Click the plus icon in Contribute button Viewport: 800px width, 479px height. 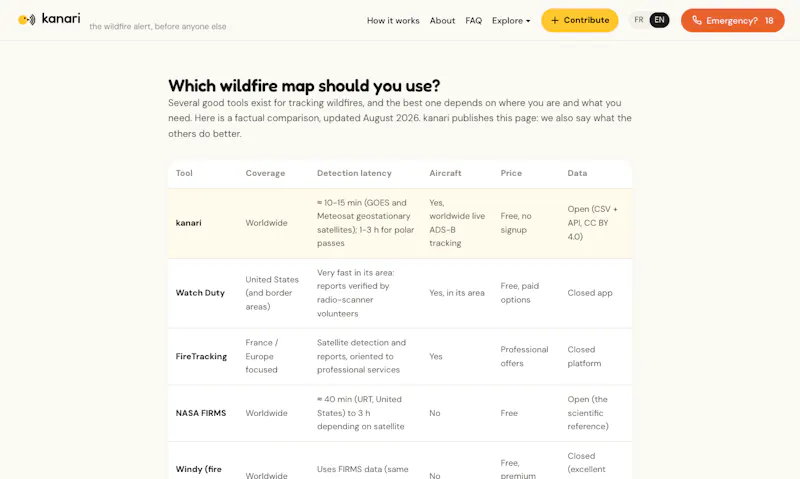tap(555, 20)
